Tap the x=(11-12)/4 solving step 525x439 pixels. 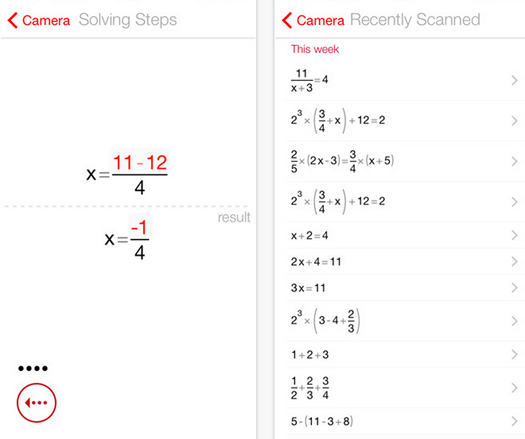point(127,173)
